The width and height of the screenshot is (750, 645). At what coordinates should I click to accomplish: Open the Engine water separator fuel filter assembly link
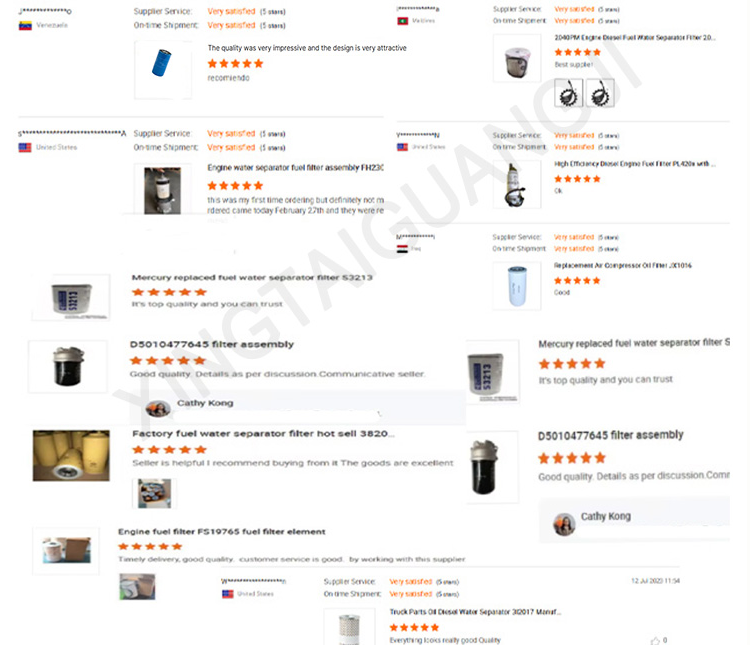(x=295, y=167)
